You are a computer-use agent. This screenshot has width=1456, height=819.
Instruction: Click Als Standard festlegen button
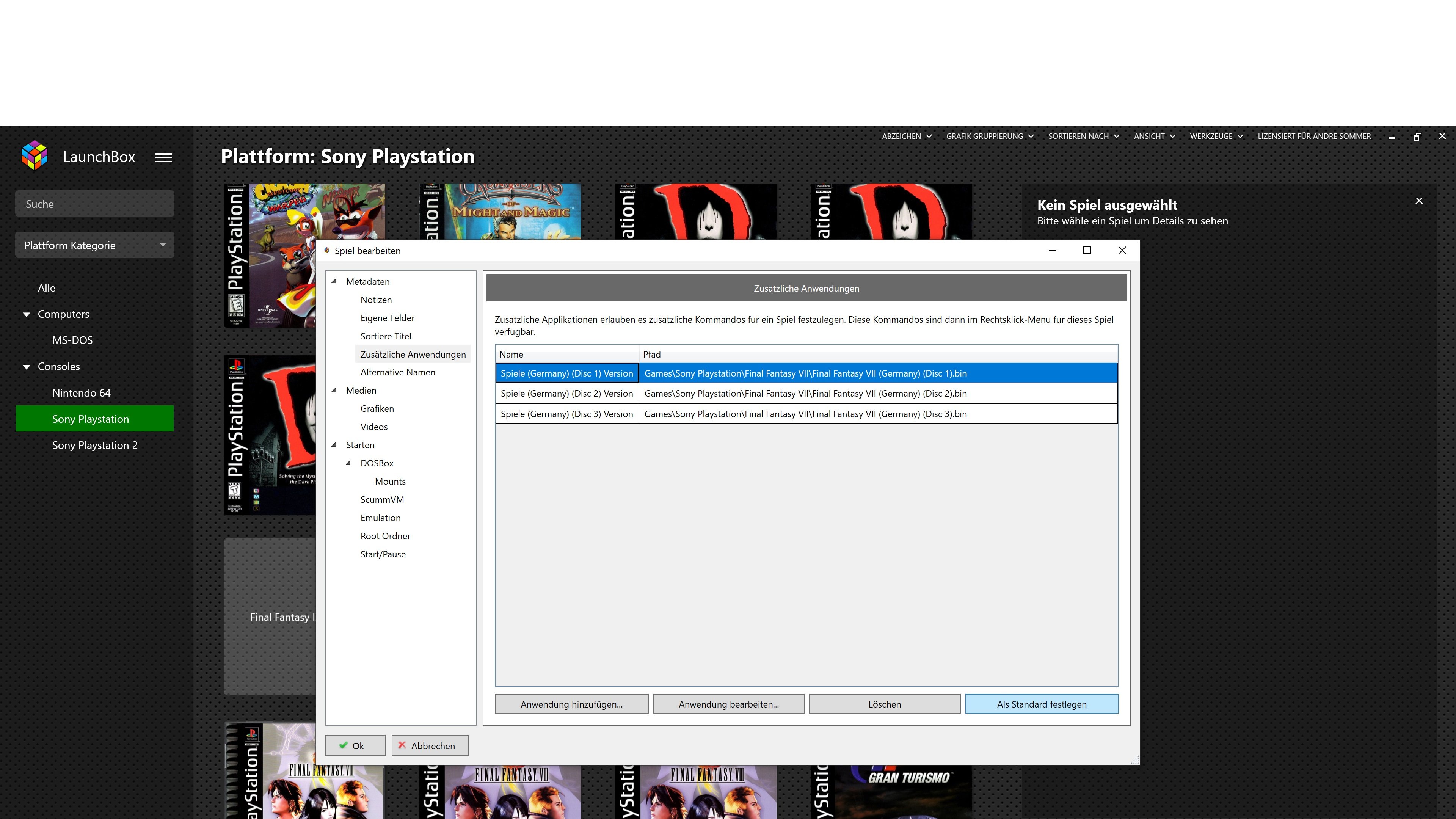coord(1042,704)
